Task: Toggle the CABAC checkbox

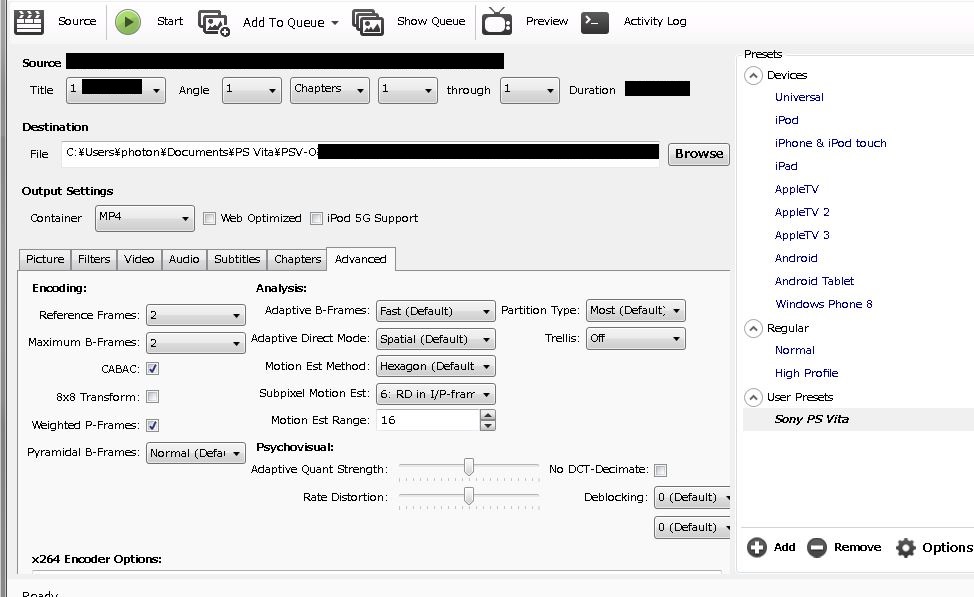Action: 152,369
